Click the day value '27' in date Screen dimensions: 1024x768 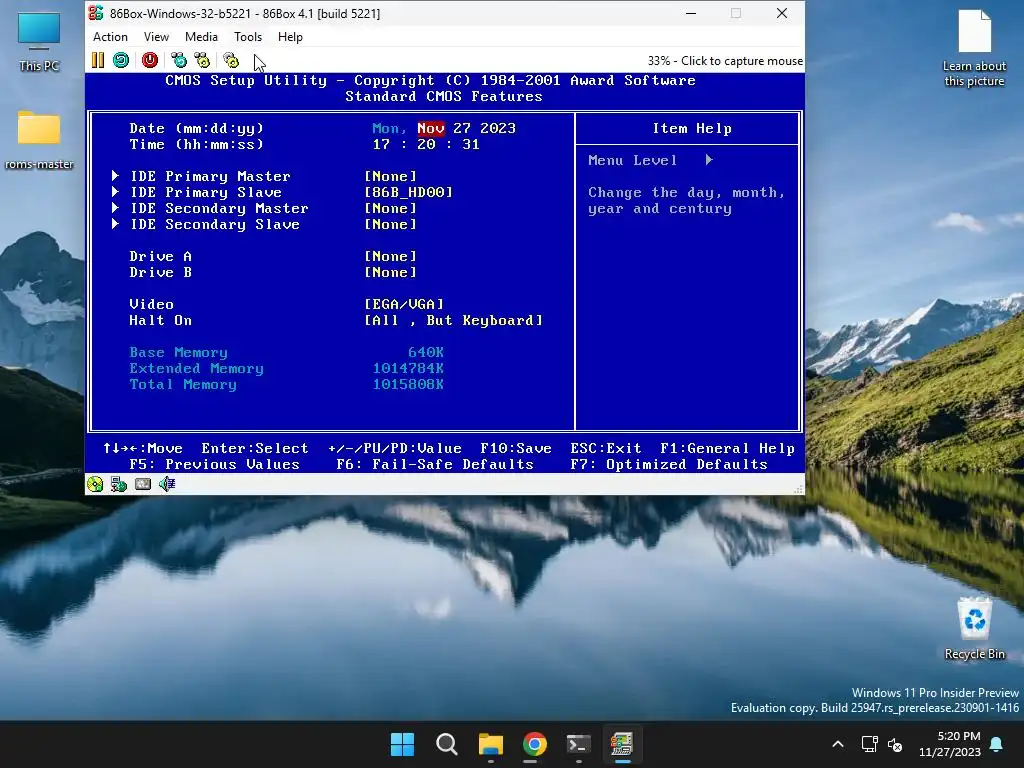click(462, 128)
